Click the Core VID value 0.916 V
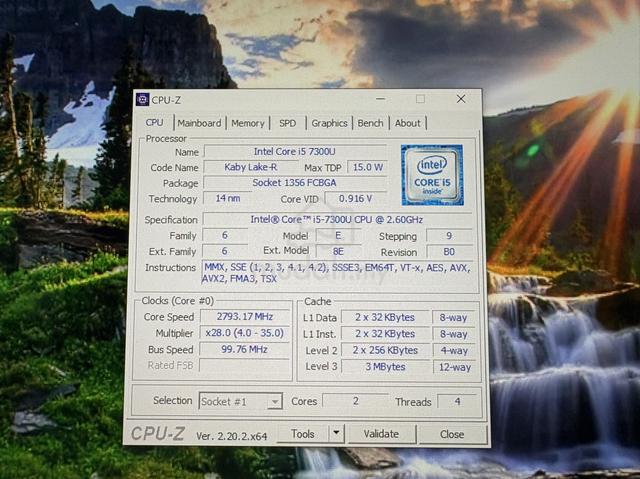Screen dimensions: 640x479 click(356, 199)
